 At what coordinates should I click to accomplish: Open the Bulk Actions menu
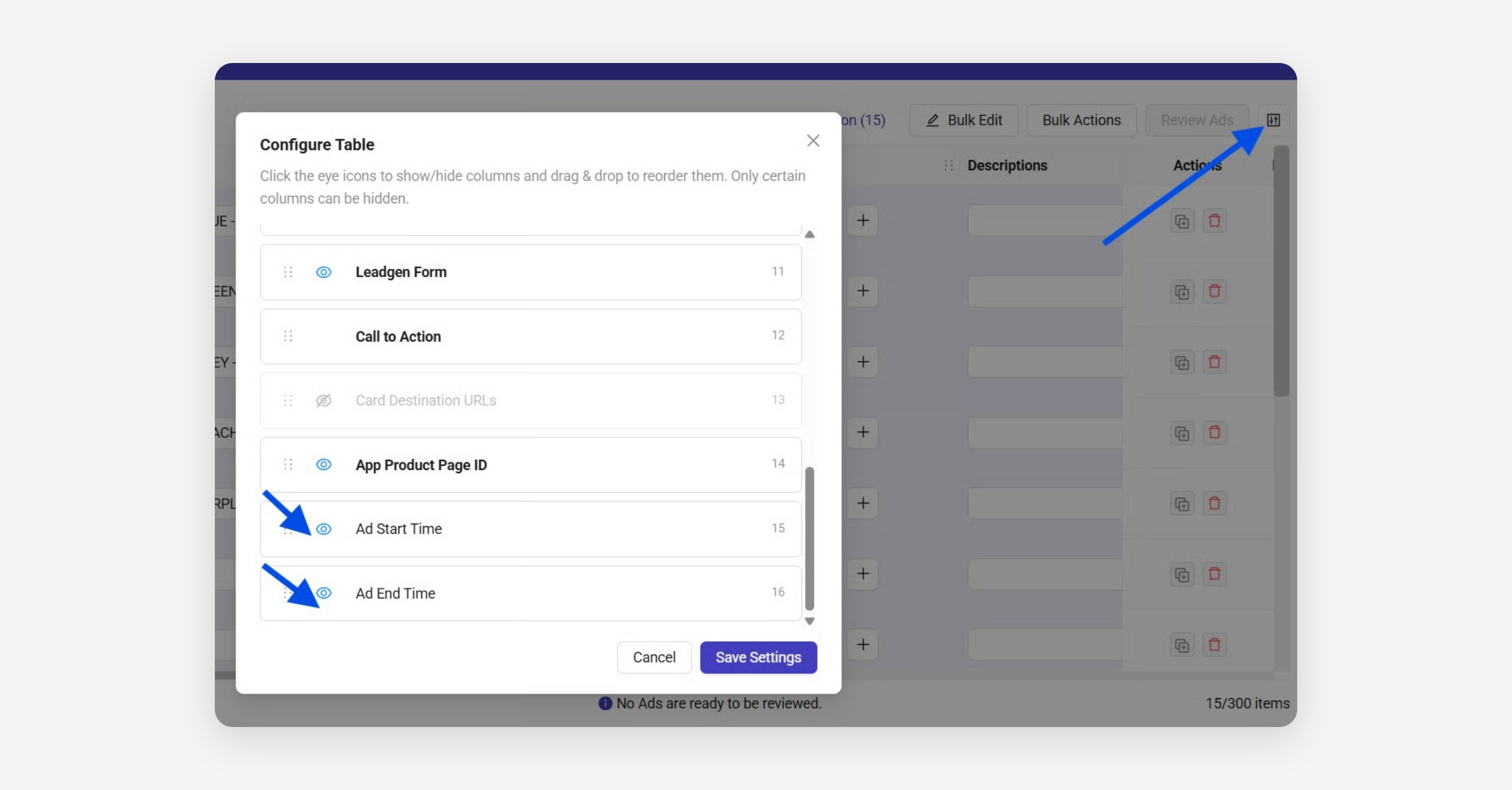[1081, 120]
